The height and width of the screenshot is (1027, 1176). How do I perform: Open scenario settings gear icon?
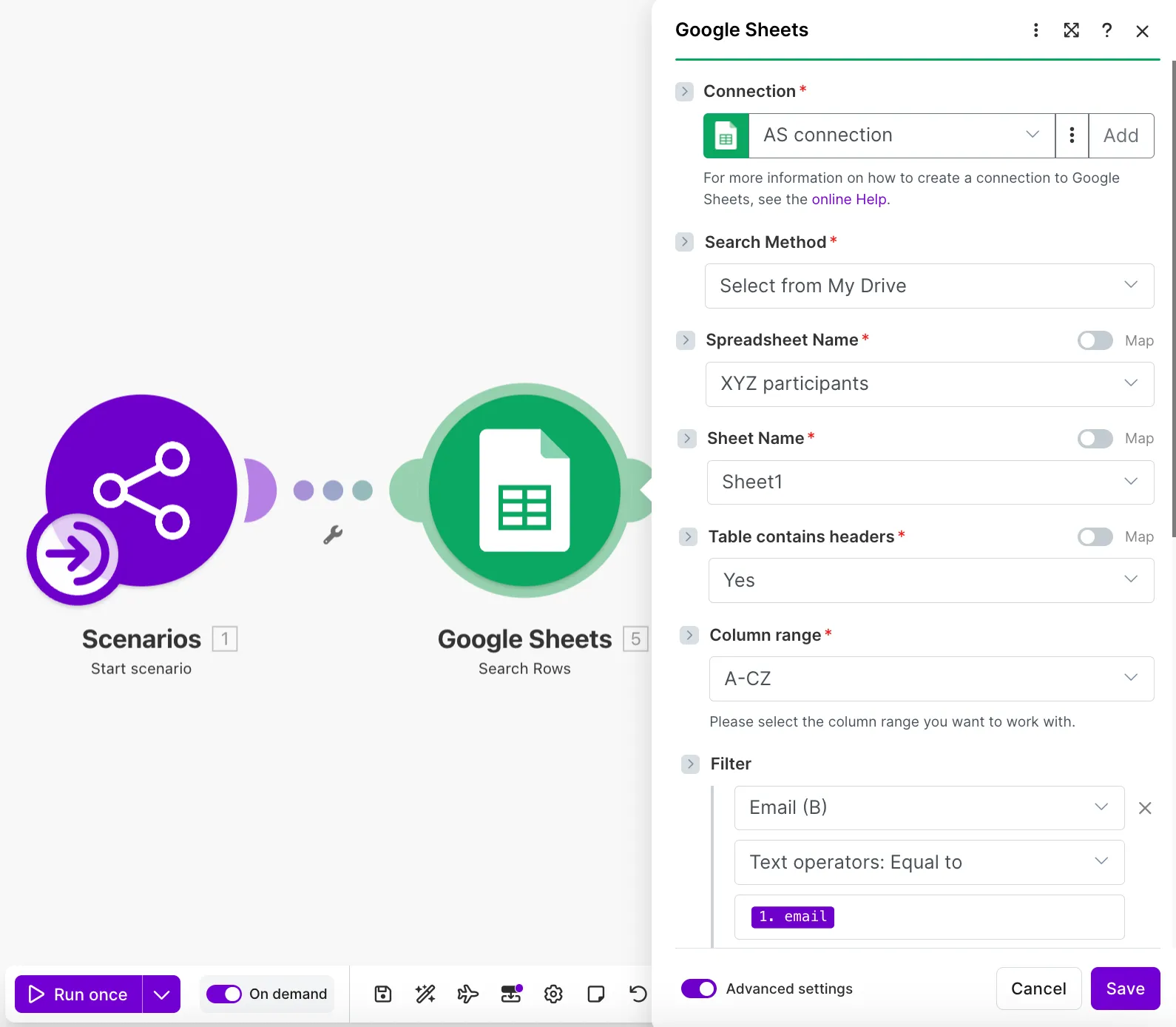(553, 994)
